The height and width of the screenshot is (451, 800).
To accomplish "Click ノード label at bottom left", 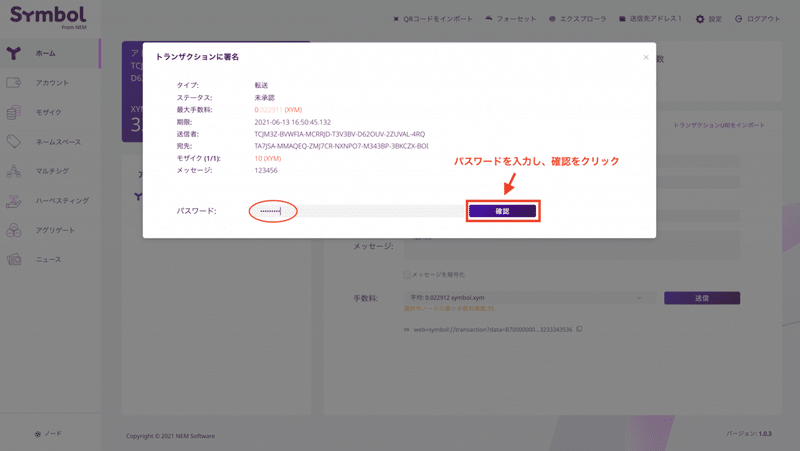I will [x=53, y=434].
